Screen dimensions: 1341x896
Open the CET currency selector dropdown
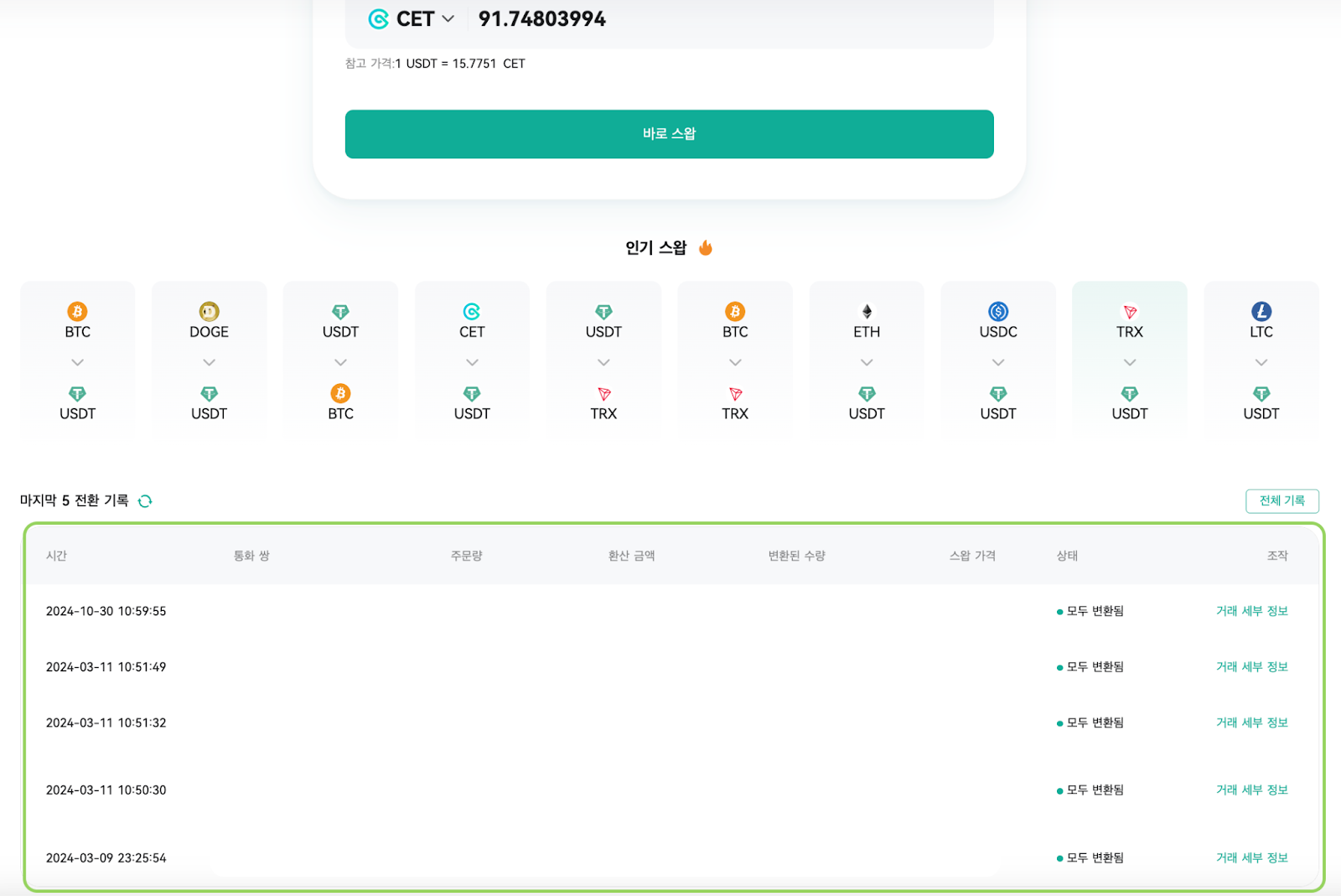pyautogui.click(x=449, y=18)
